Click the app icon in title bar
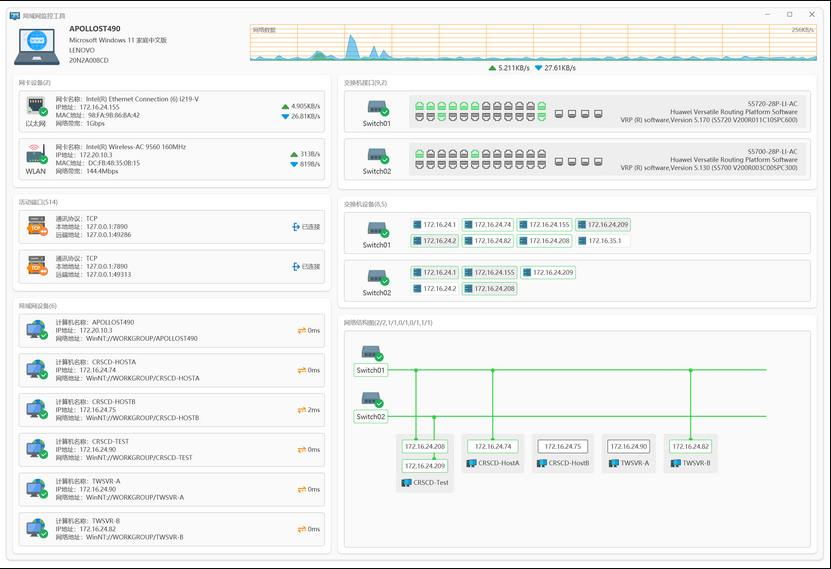 coord(15,15)
